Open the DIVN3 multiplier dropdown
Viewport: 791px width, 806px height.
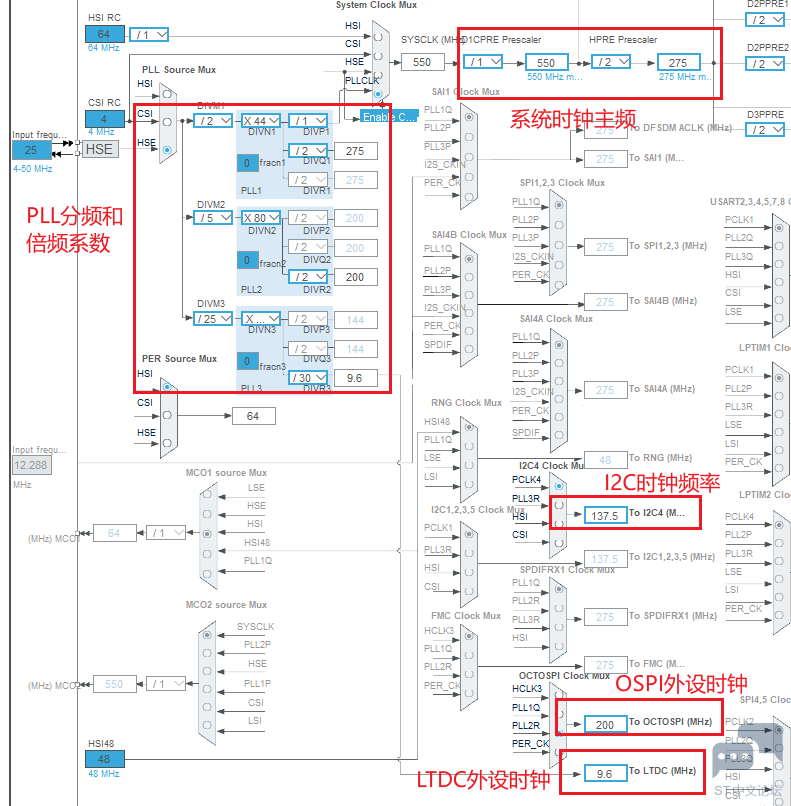point(261,319)
